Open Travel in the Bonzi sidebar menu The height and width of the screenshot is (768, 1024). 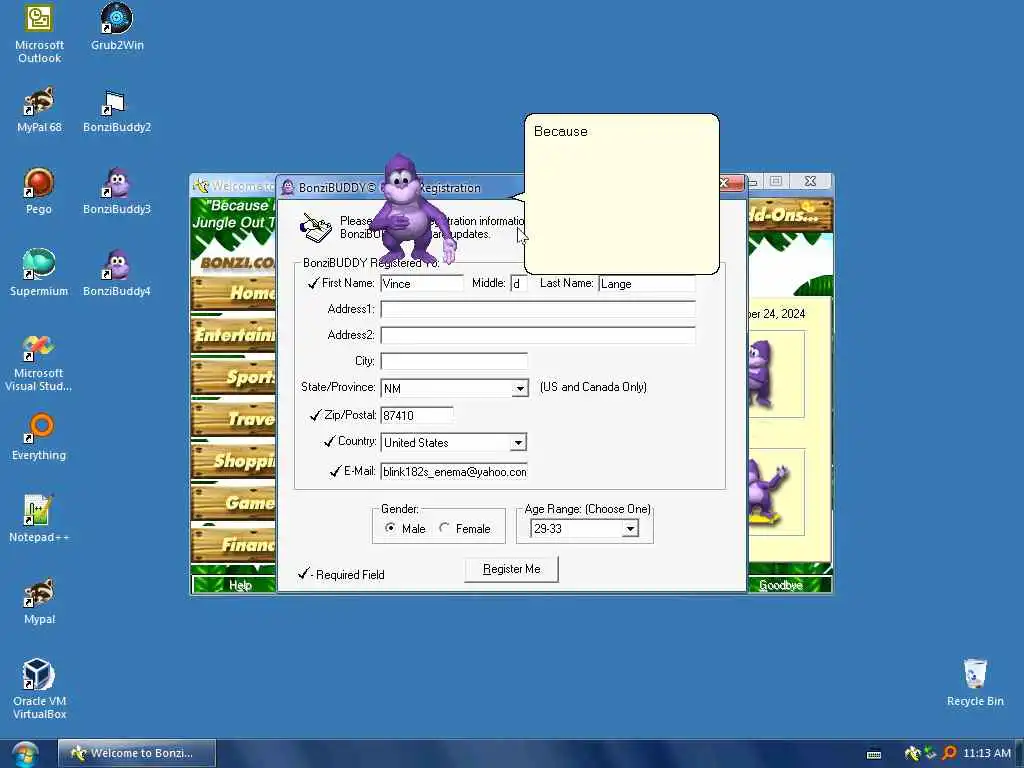coord(233,419)
